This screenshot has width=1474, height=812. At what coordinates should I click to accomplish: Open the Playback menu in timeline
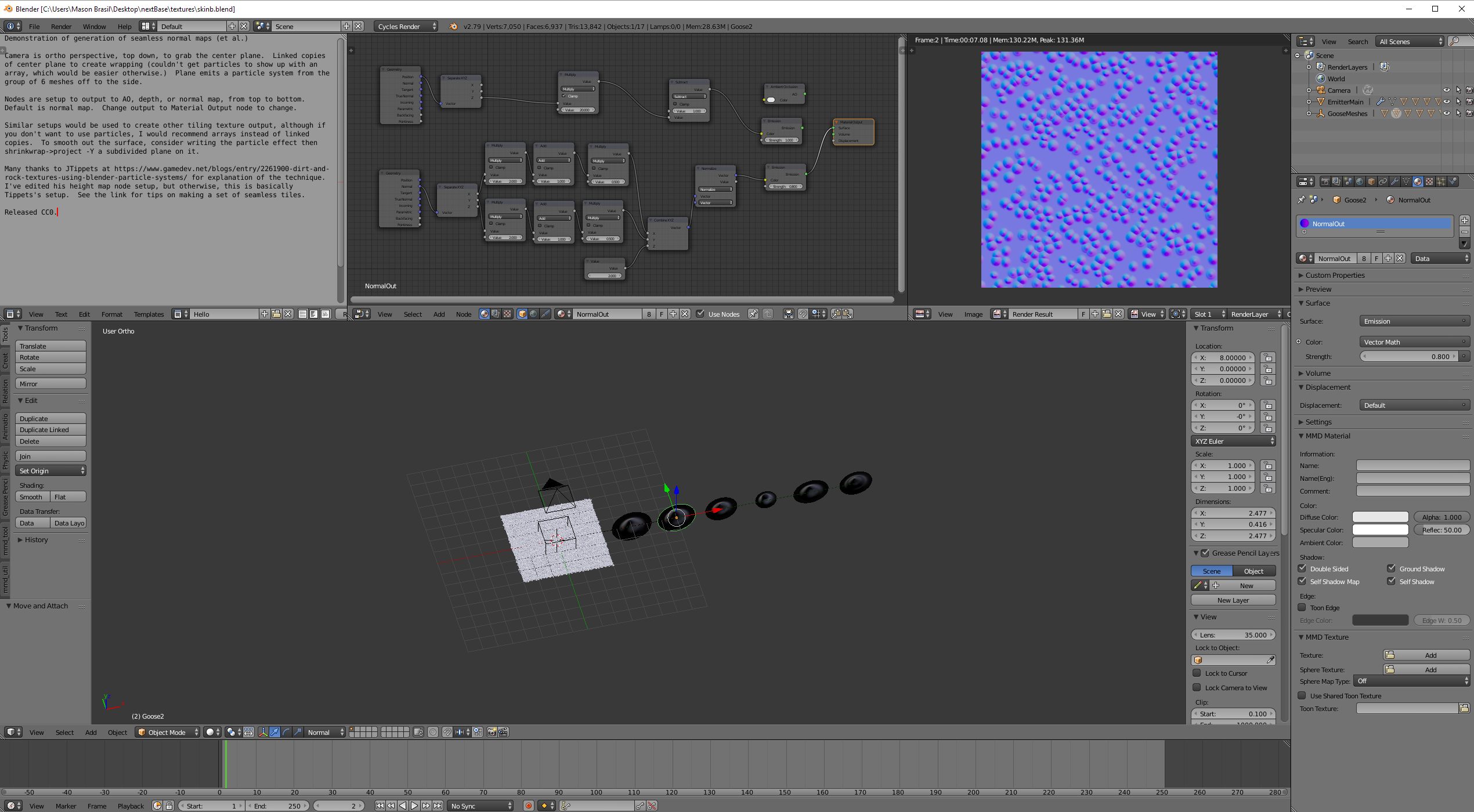coord(131,806)
